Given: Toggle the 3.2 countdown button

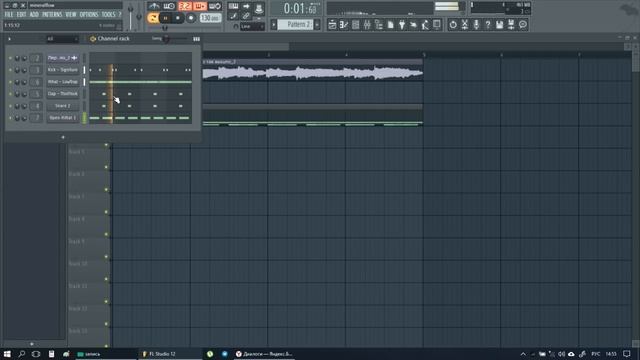Looking at the screenshot, I should click(185, 6).
